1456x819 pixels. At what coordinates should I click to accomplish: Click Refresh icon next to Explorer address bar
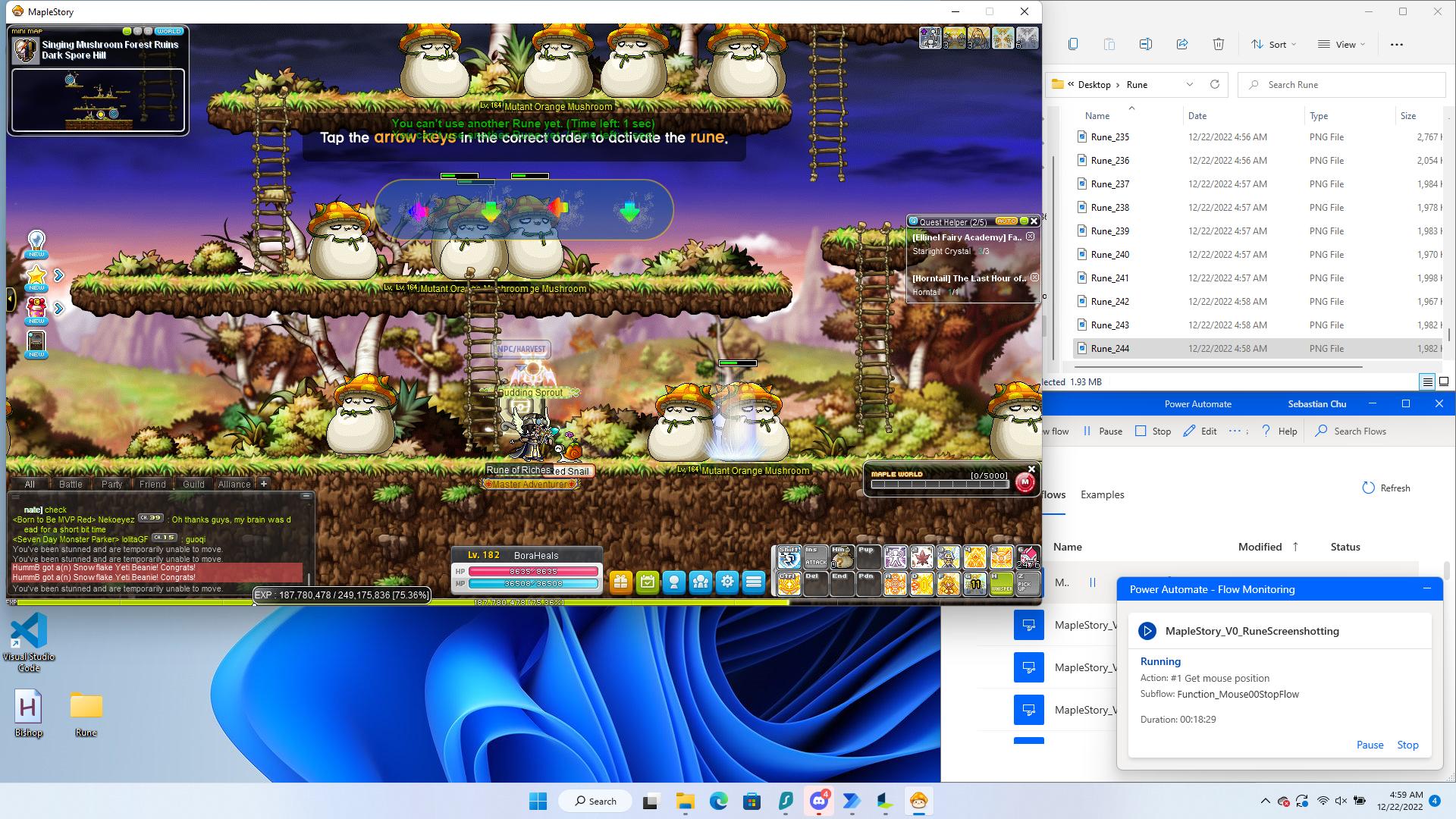pos(1214,84)
